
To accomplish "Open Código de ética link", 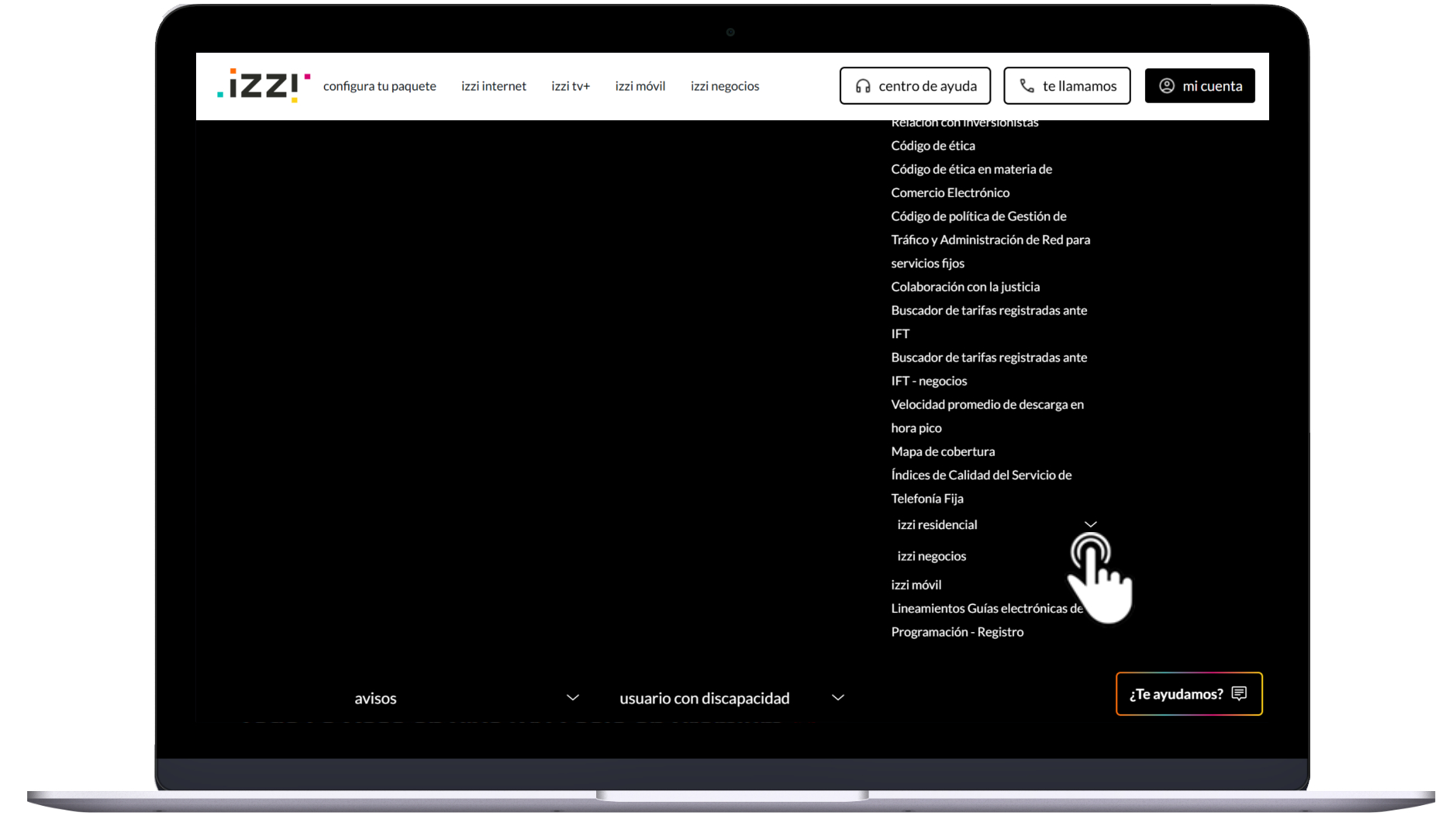I will [x=933, y=146].
